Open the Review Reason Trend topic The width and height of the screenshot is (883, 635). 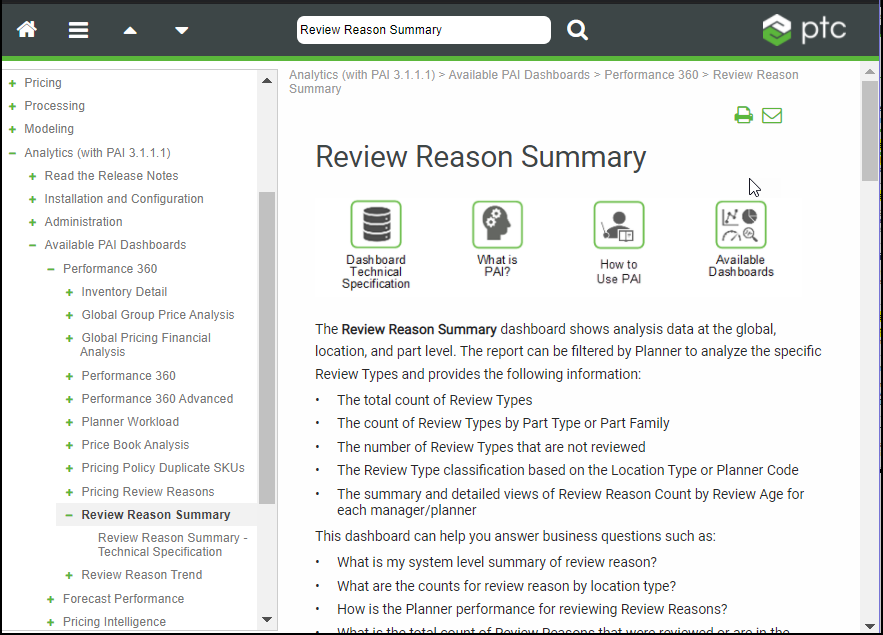click(142, 575)
